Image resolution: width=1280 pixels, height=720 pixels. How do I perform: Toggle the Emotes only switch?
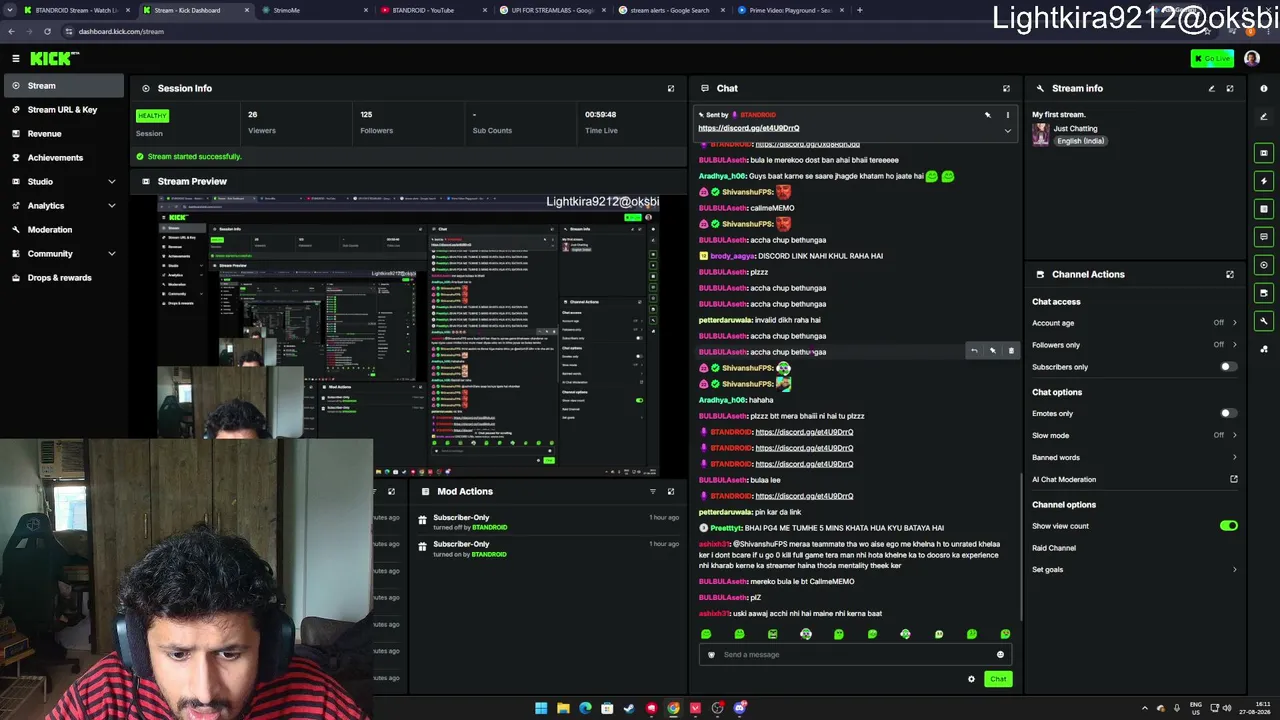(x=1228, y=413)
